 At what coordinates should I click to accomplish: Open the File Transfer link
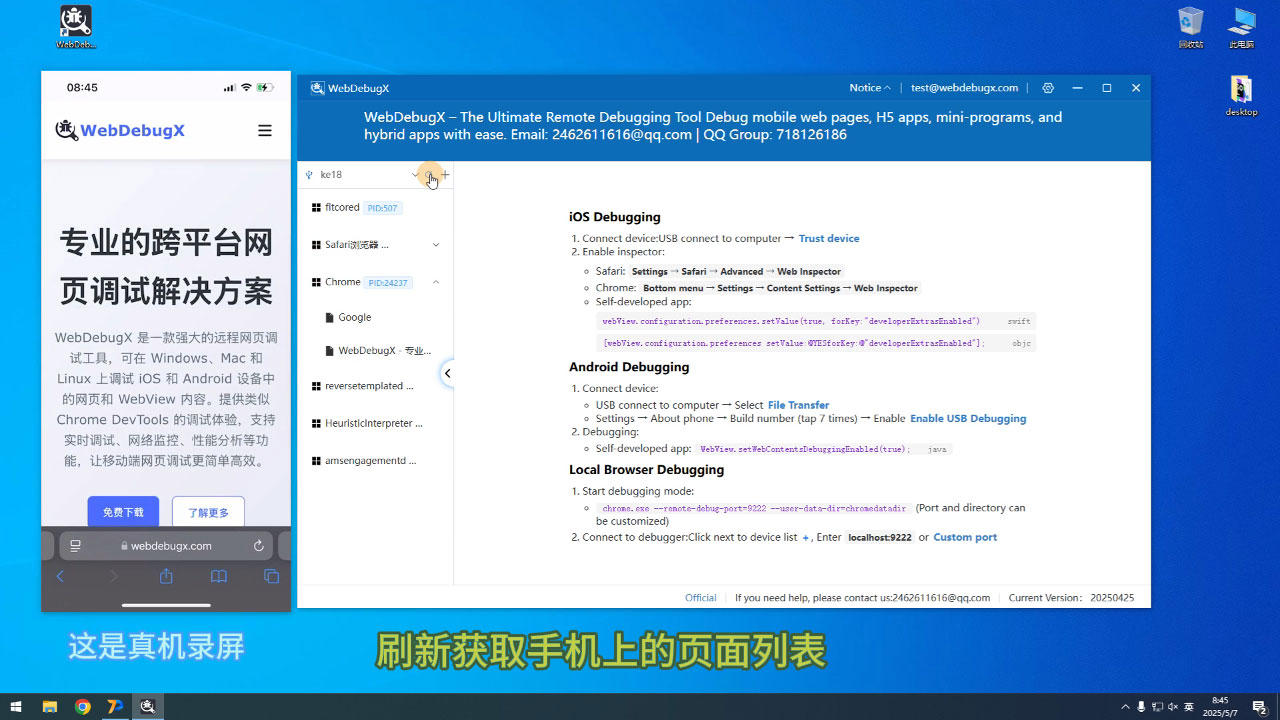[798, 405]
